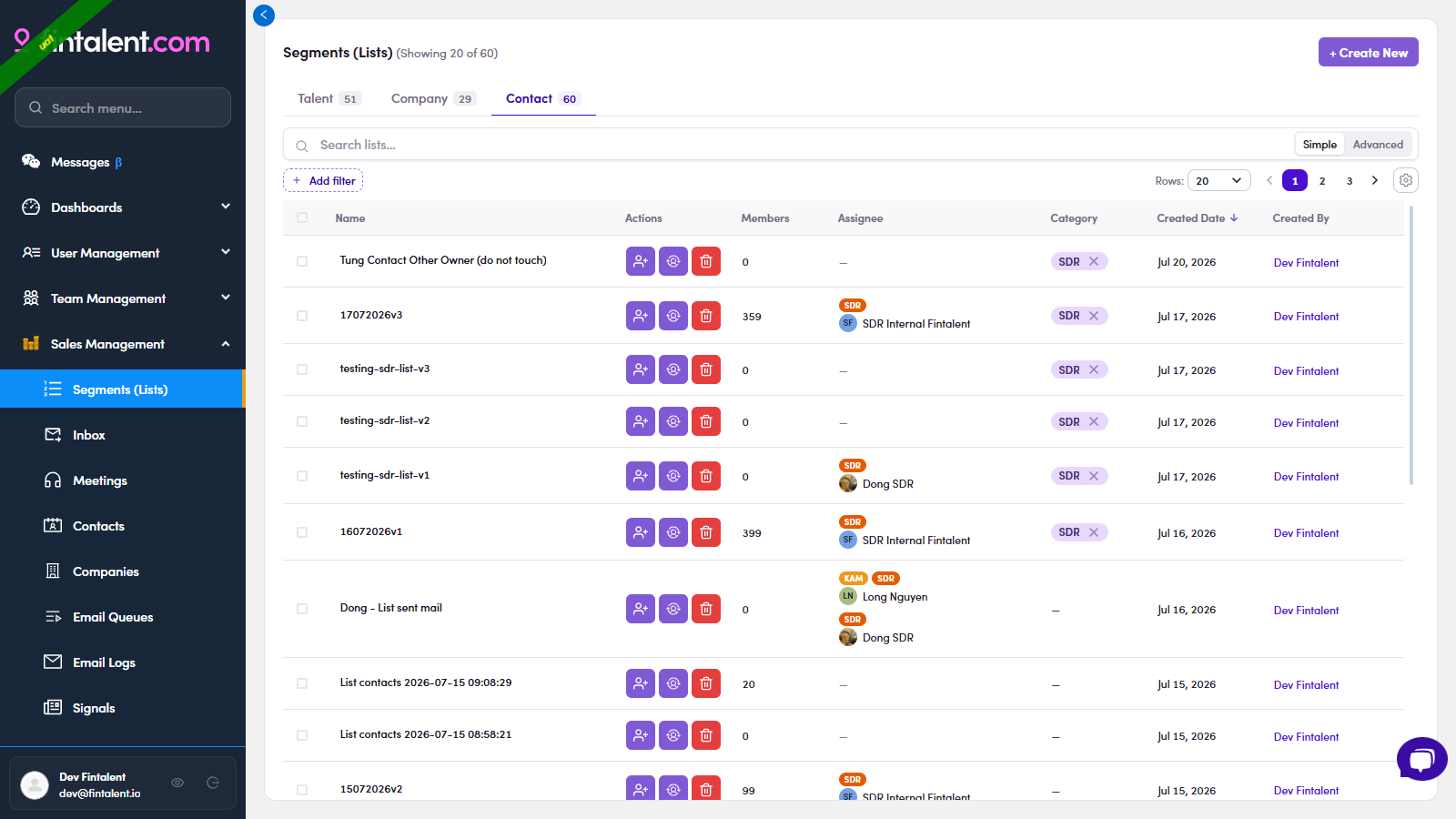This screenshot has width=1456, height=819.
Task: Select the testing-sdr-list-v2 row checkbox
Action: [302, 421]
